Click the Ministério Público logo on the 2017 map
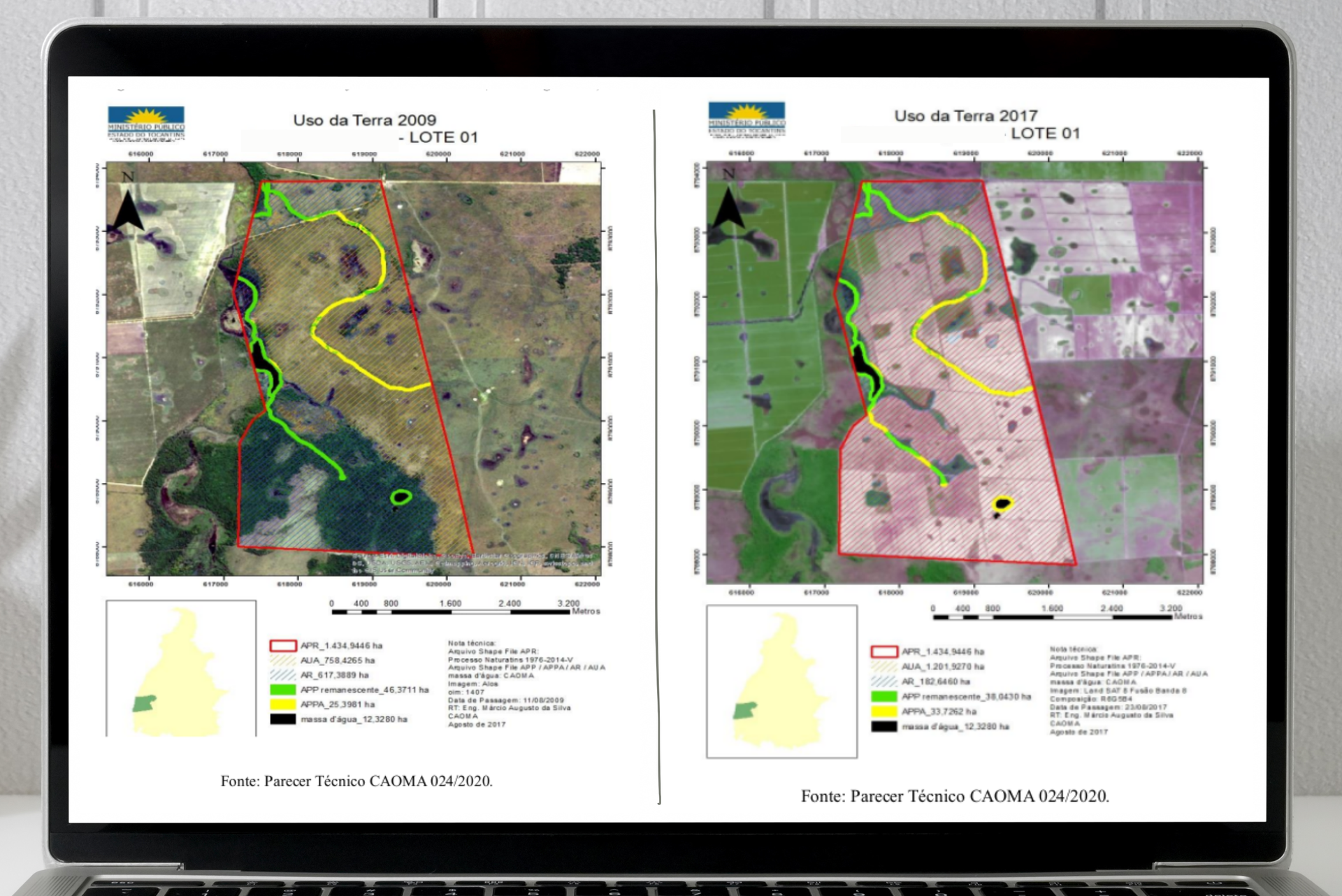 point(746,120)
